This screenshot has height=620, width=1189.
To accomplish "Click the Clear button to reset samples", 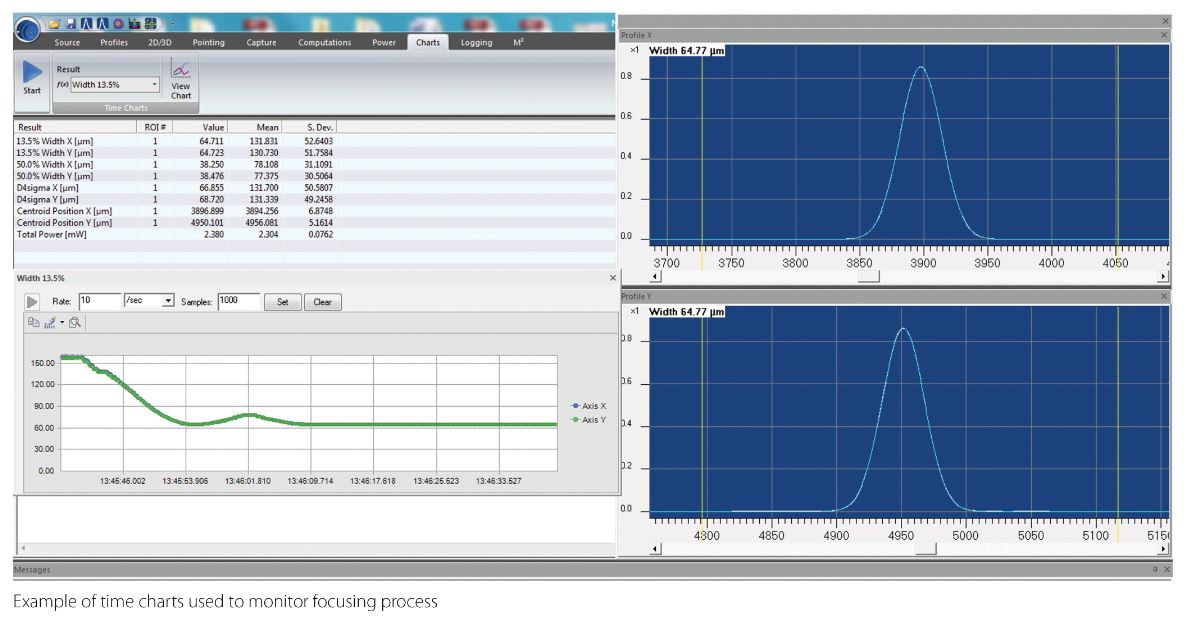I will [x=322, y=301].
